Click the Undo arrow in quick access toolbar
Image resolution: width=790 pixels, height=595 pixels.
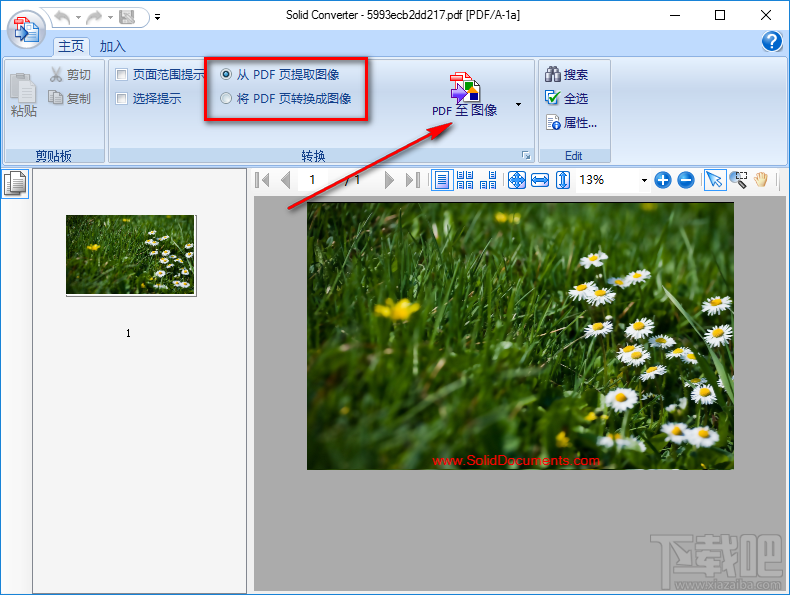[62, 18]
